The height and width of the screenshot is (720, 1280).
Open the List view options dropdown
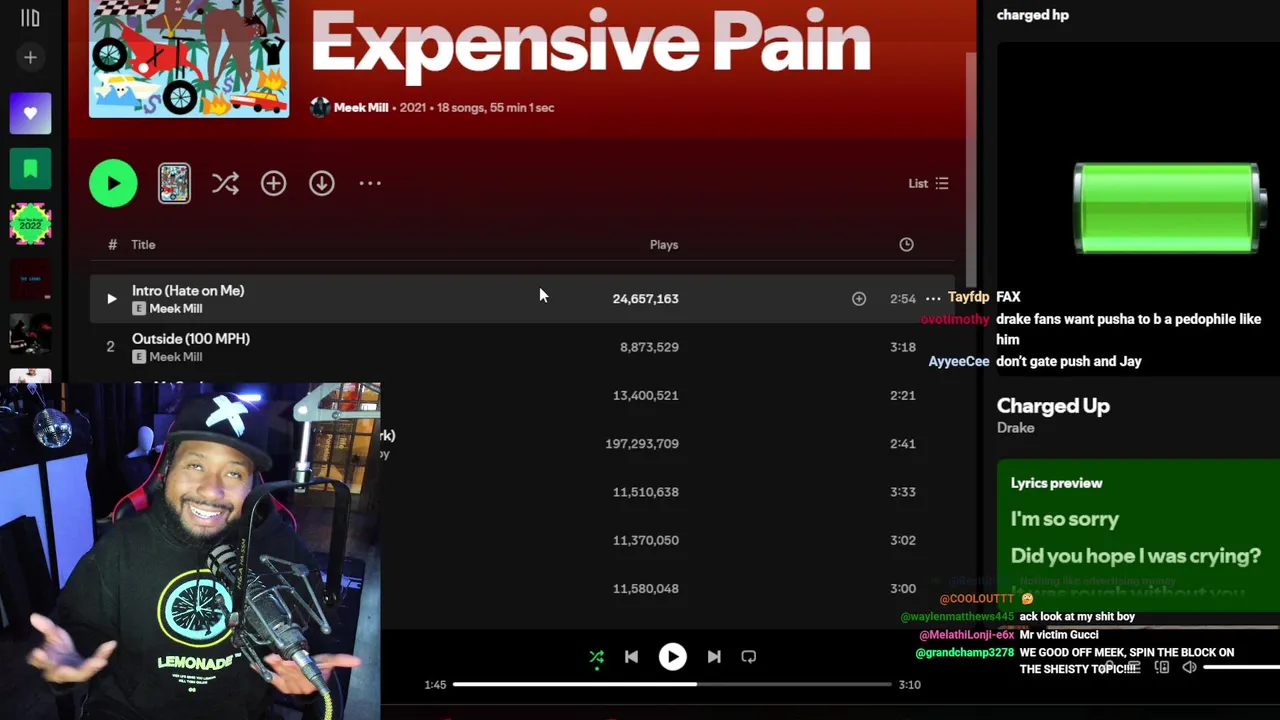pos(928,183)
